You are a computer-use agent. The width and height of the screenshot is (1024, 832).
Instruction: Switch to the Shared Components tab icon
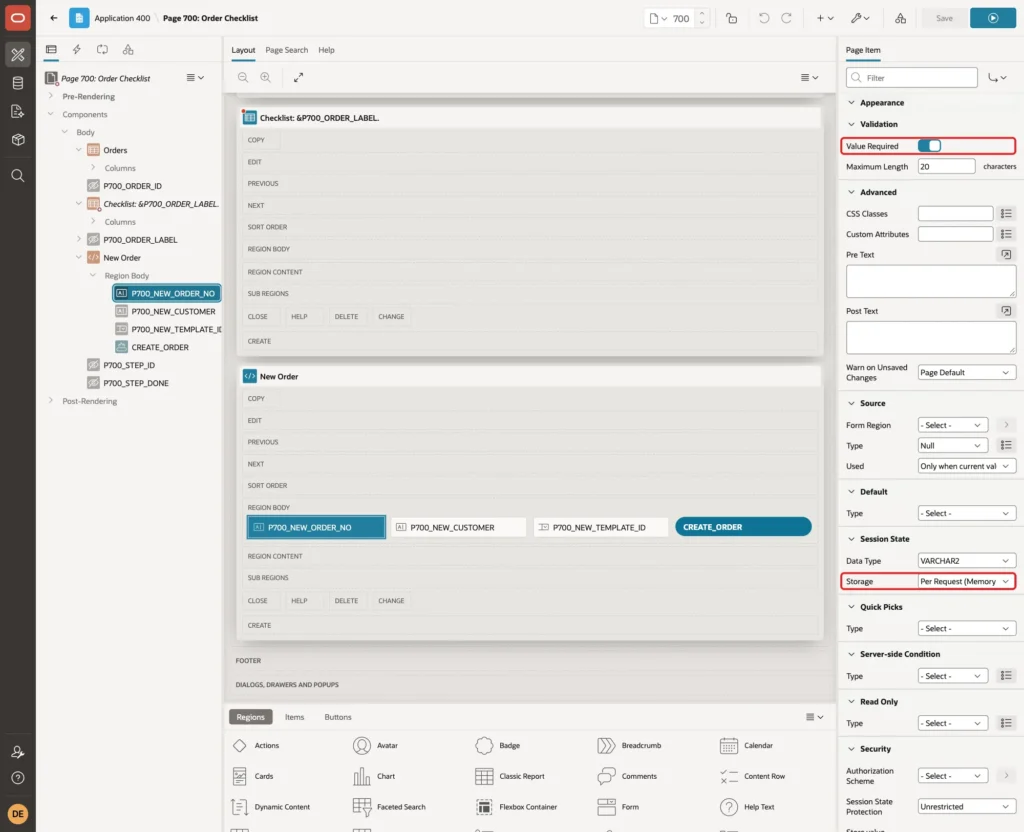point(128,50)
